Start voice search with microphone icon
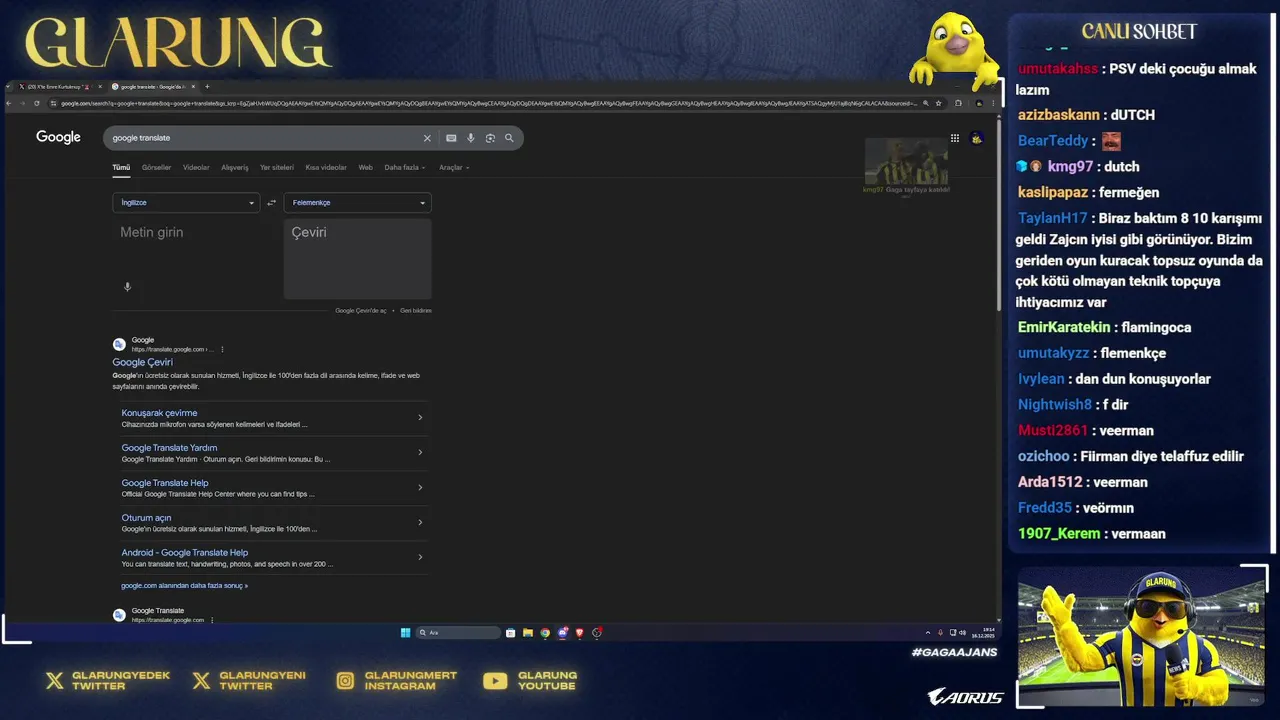Image resolution: width=1280 pixels, height=720 pixels. tap(471, 138)
